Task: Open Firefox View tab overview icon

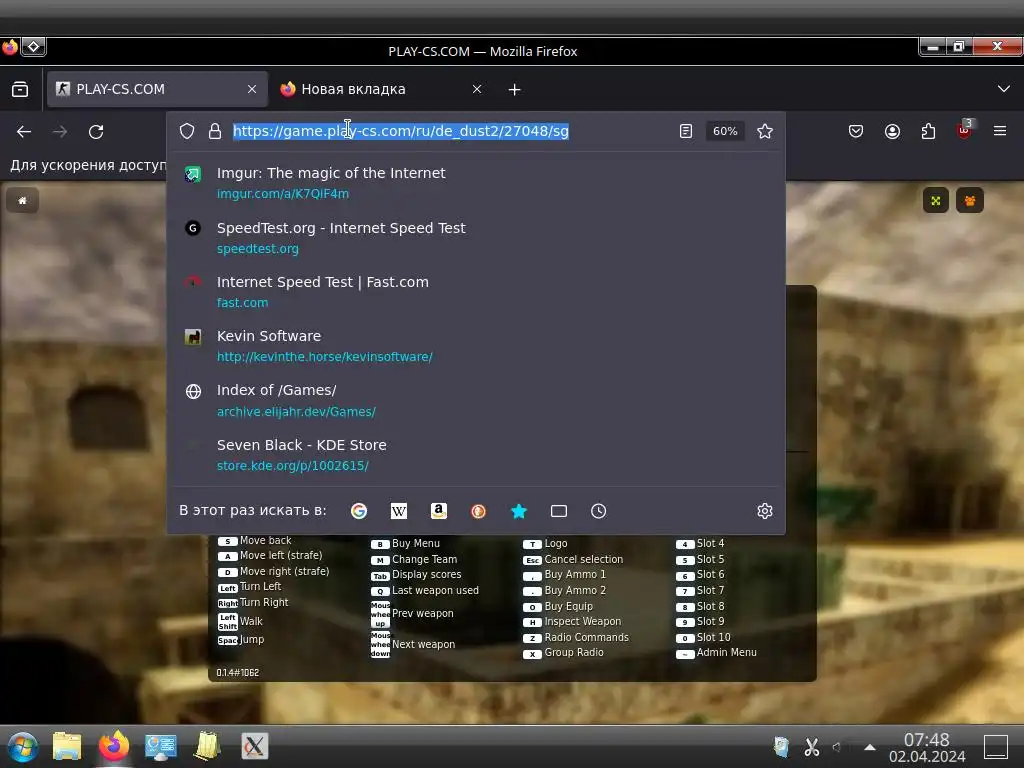Action: [20, 89]
